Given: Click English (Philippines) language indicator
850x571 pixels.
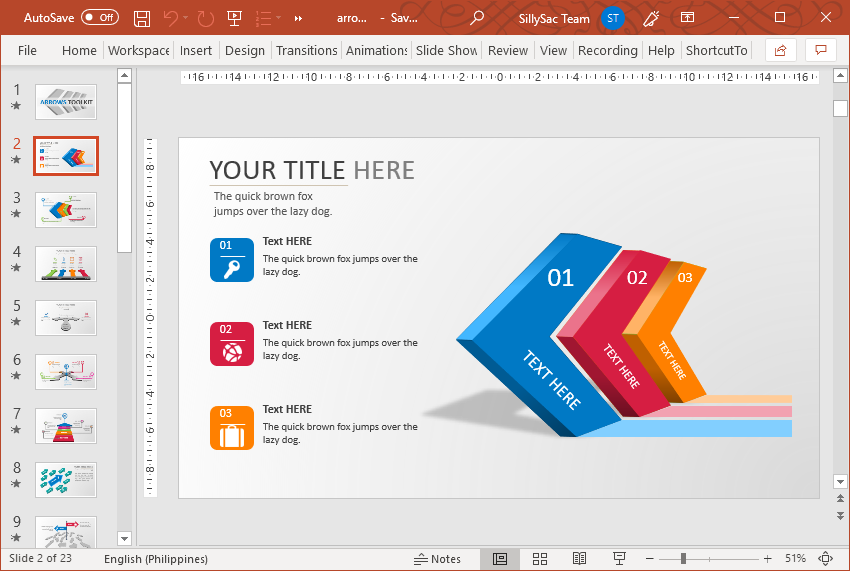Looking at the screenshot, I should click(155, 558).
